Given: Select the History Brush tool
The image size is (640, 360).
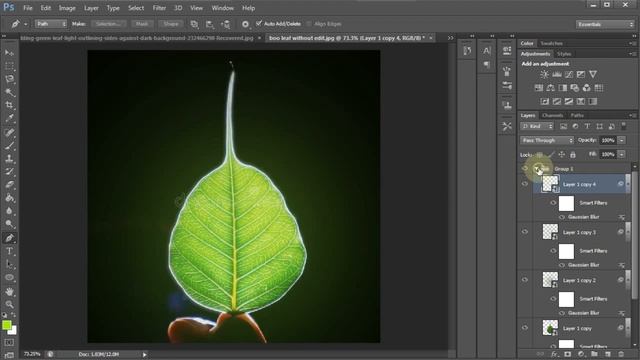Looking at the screenshot, I should click(9, 171).
